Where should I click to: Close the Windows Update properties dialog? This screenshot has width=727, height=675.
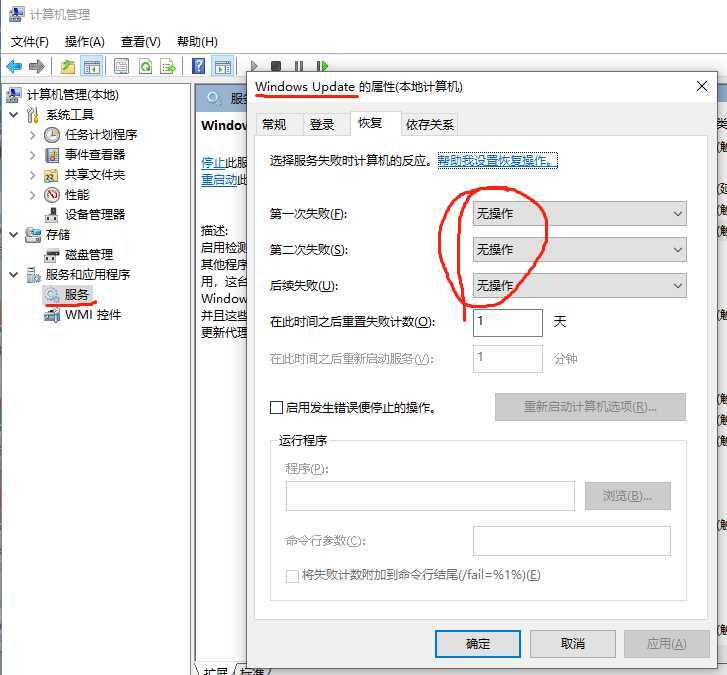702,86
